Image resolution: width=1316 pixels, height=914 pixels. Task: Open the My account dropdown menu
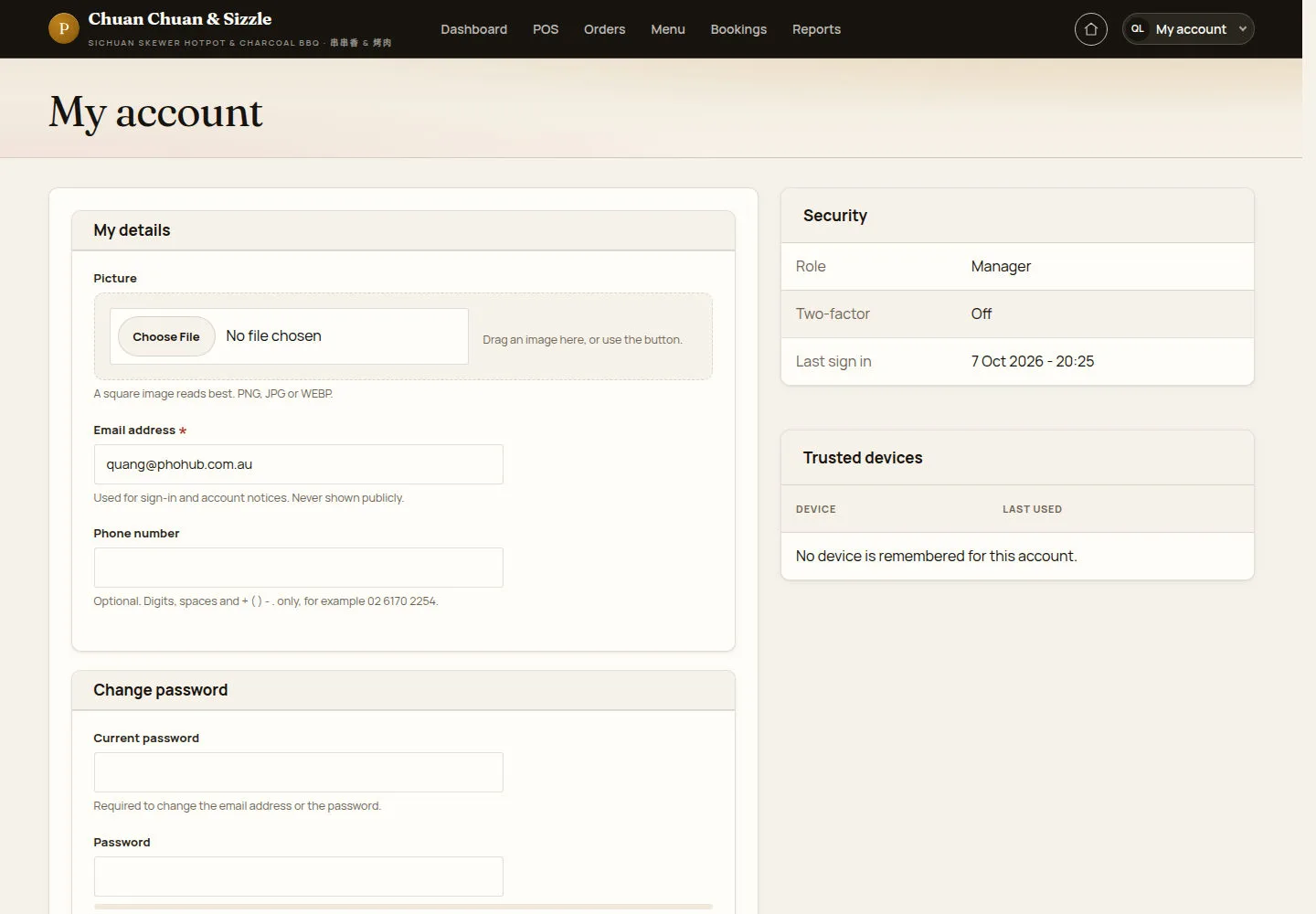coord(1188,29)
